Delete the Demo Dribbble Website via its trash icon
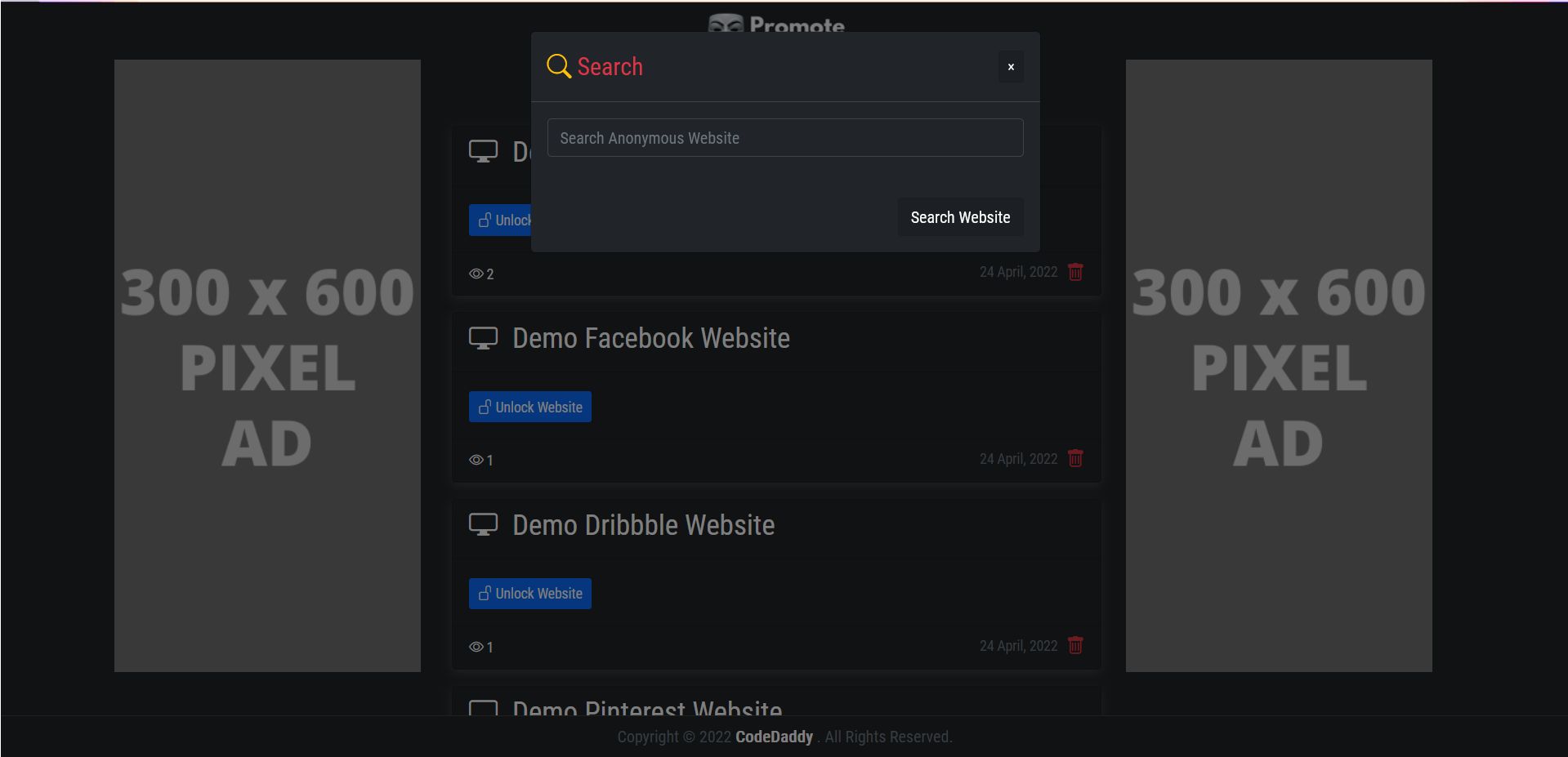The image size is (1568, 757). 1075,645
